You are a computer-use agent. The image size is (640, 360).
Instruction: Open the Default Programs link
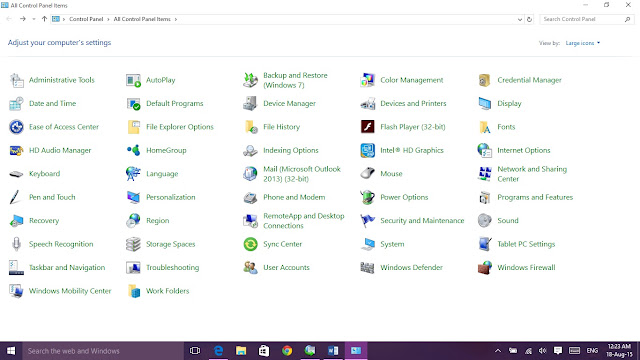click(x=174, y=104)
